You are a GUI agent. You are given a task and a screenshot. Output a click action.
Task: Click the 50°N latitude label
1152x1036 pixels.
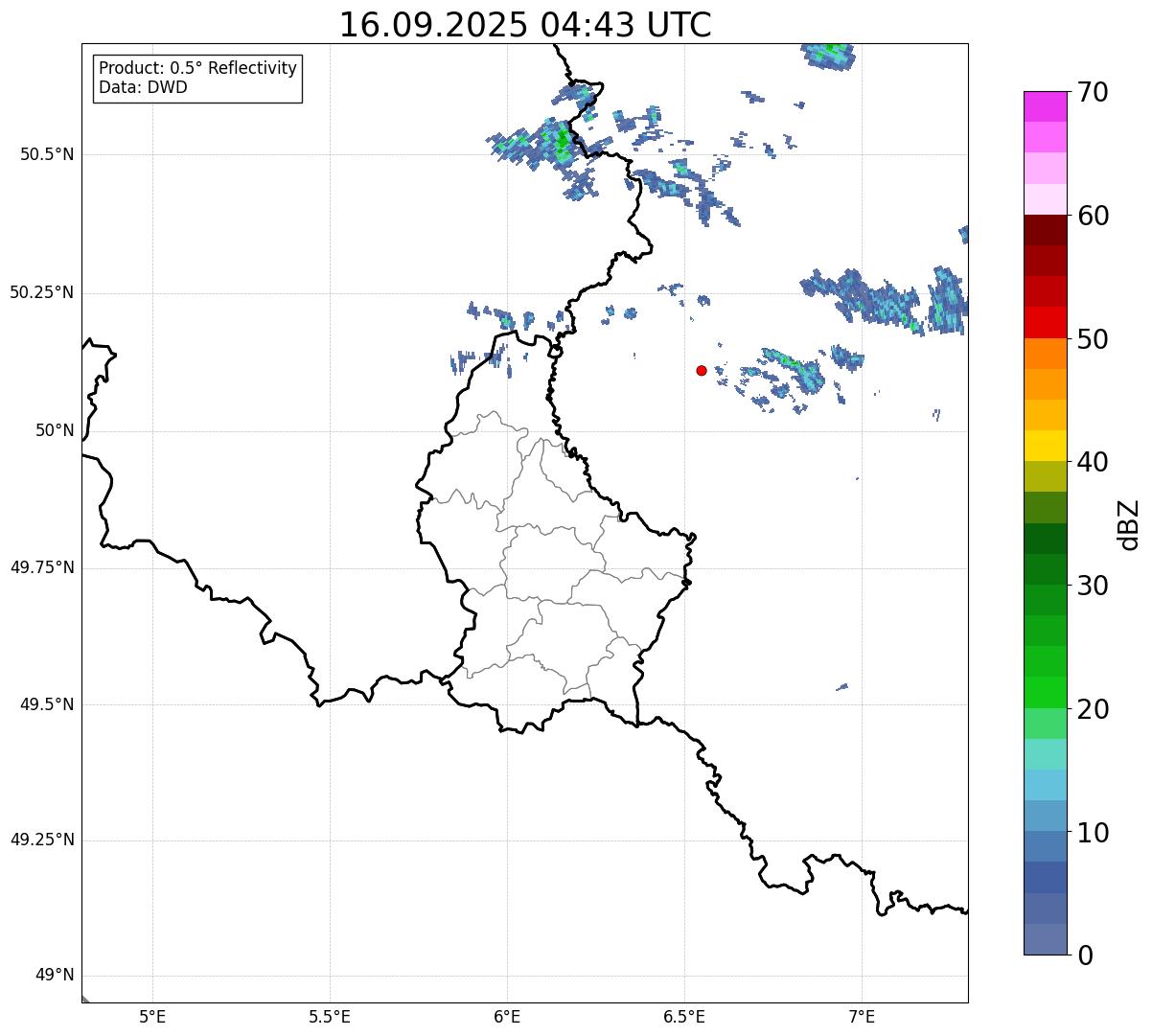tap(55, 430)
